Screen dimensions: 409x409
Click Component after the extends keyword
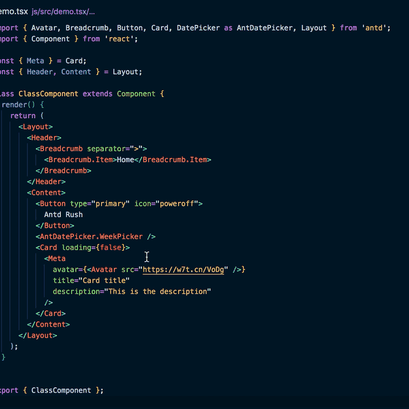coord(136,94)
